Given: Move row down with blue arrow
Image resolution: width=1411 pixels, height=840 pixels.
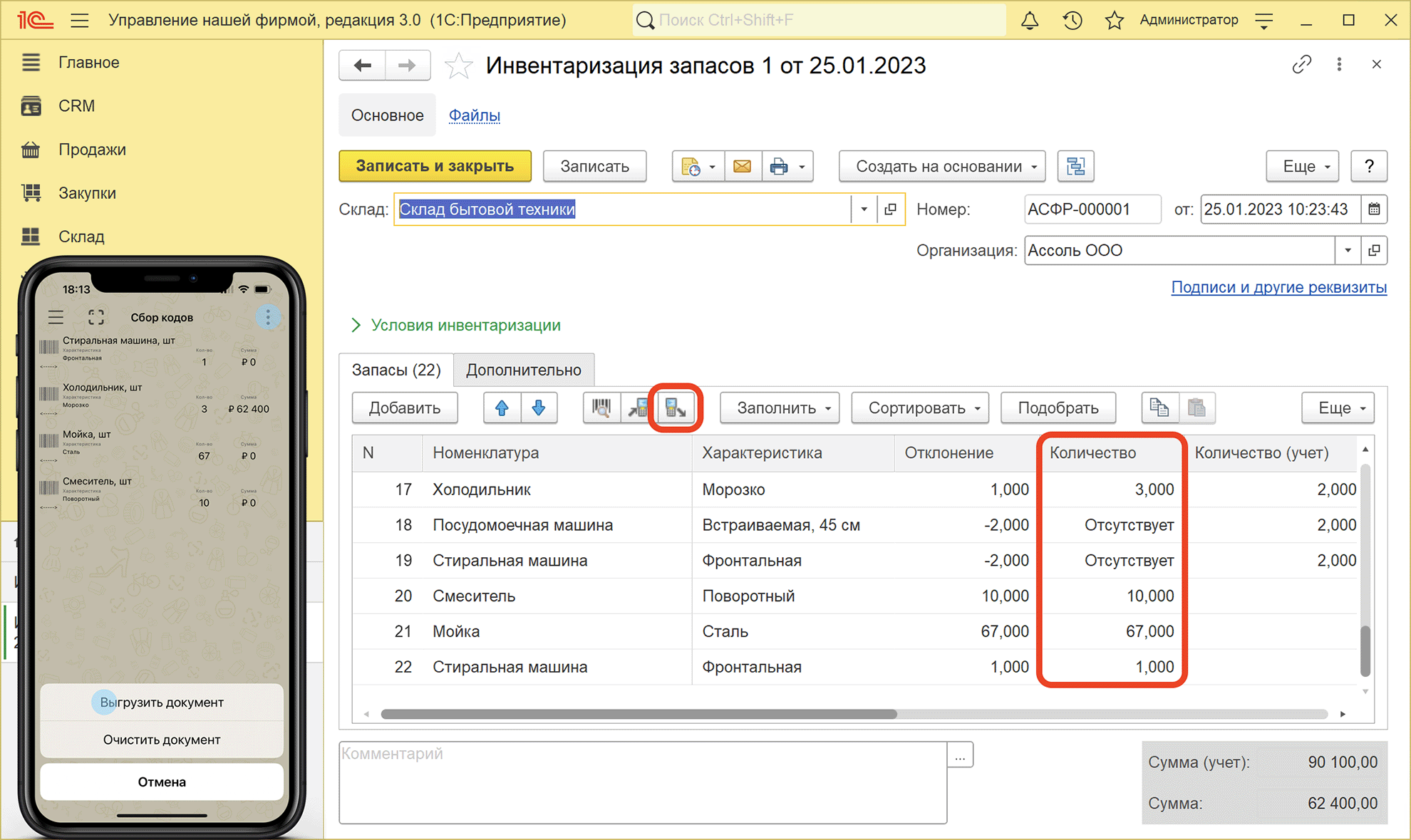Looking at the screenshot, I should (539, 408).
